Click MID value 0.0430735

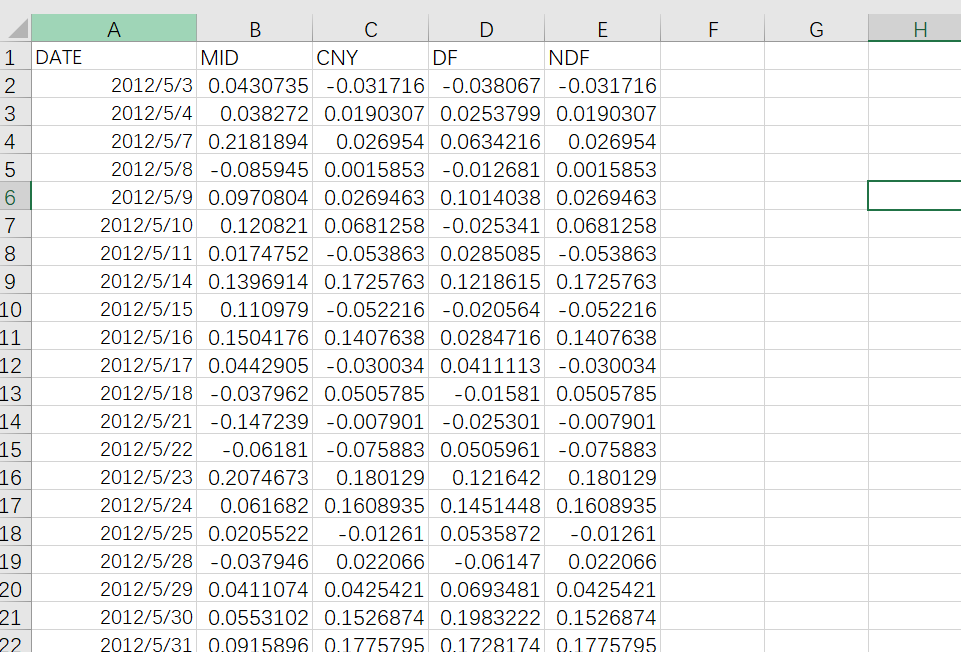point(254,85)
